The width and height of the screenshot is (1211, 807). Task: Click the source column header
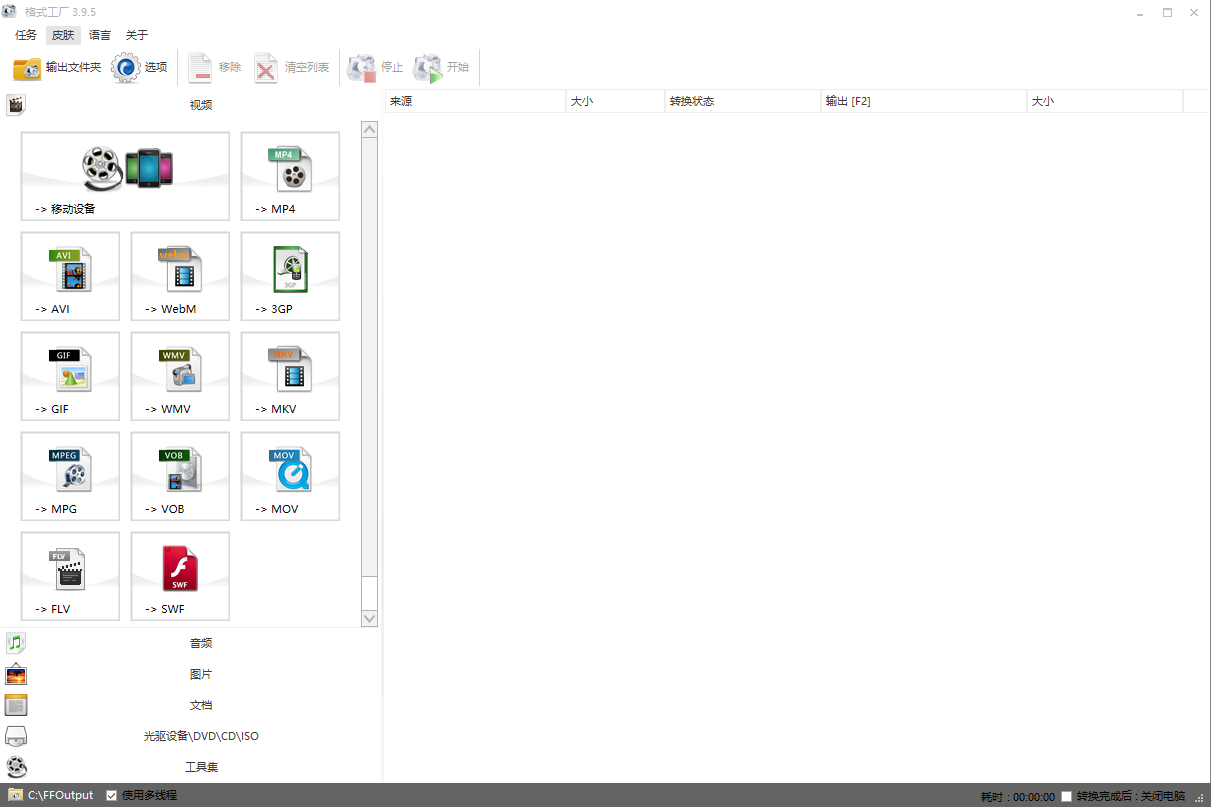coord(475,101)
